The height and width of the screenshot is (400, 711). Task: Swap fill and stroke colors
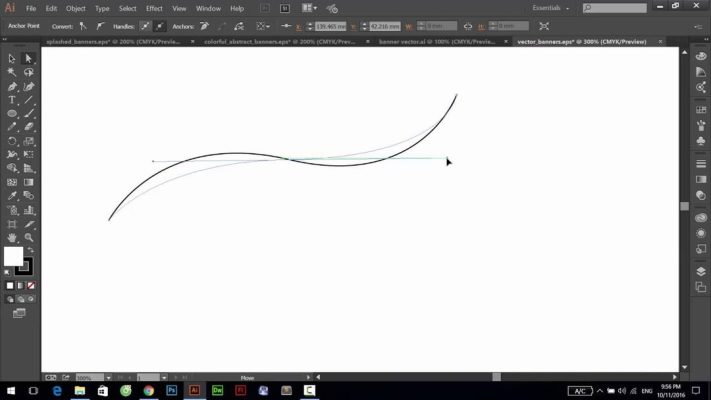click(x=28, y=250)
